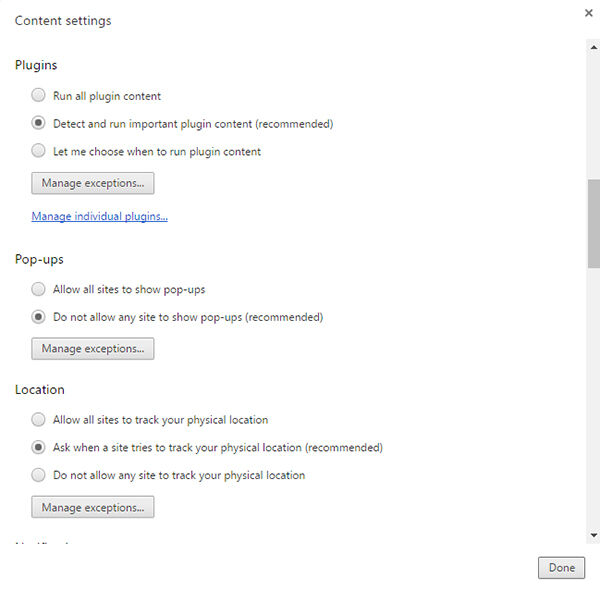Open Manage individual plugins link

[99, 216]
